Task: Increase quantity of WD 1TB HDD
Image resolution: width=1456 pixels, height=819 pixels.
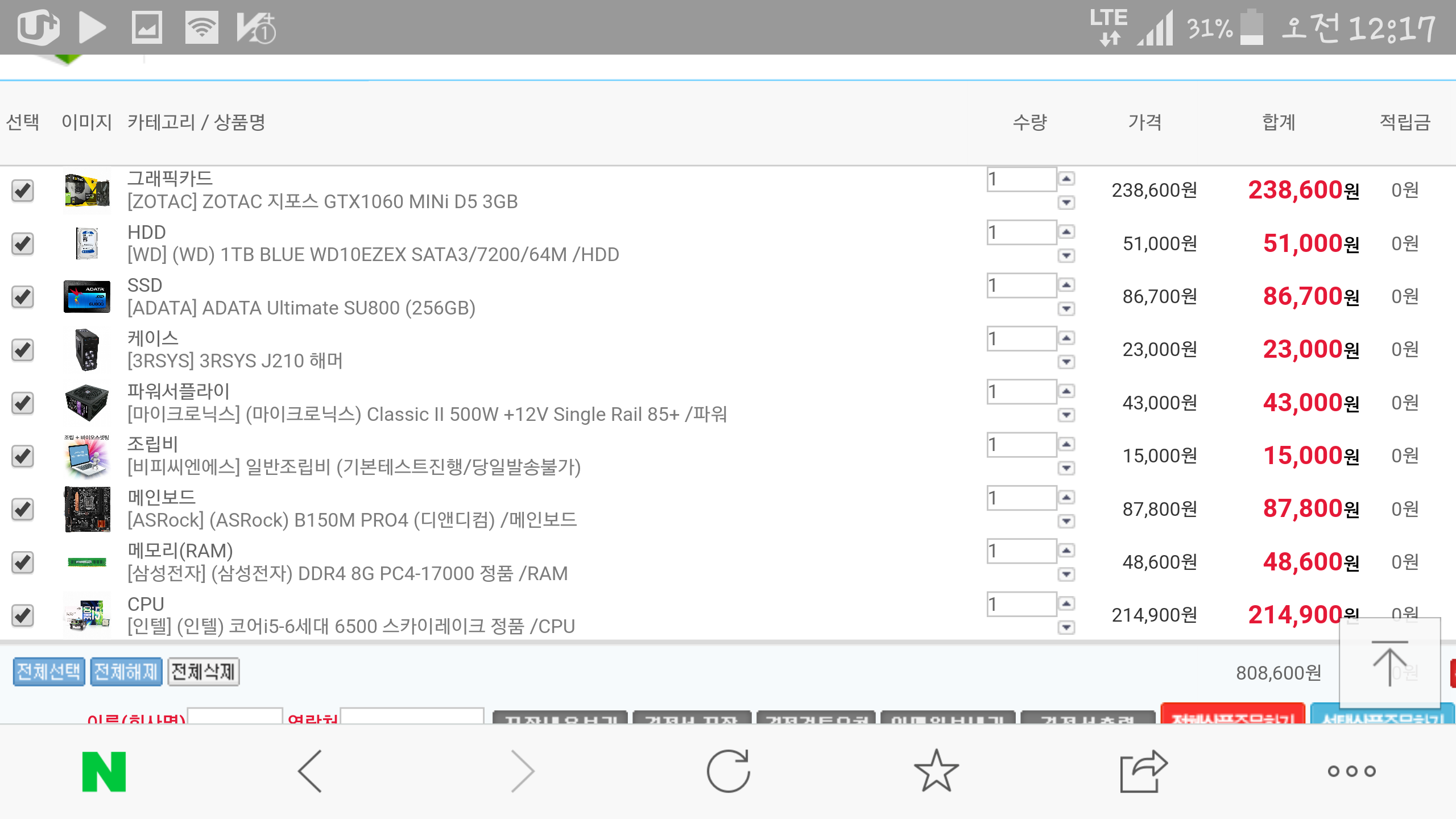Action: pos(1066,232)
